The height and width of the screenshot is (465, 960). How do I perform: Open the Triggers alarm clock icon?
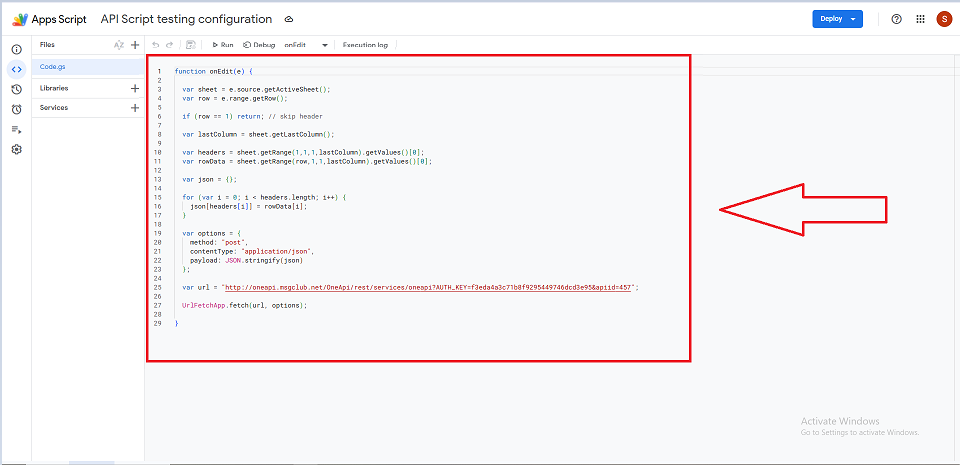(x=16, y=109)
